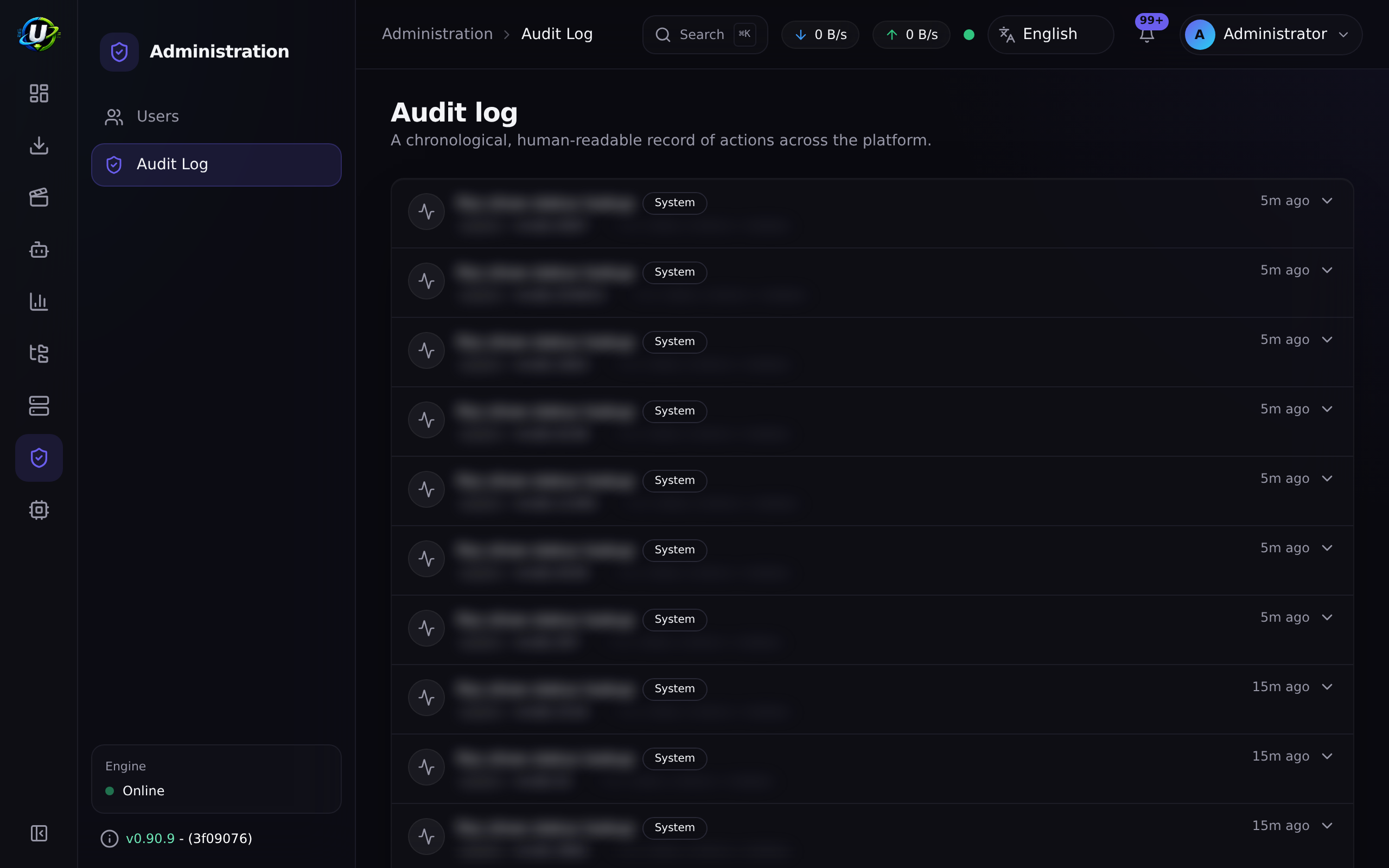Click the v0.90.9 version link
The height and width of the screenshot is (868, 1389).
click(150, 838)
